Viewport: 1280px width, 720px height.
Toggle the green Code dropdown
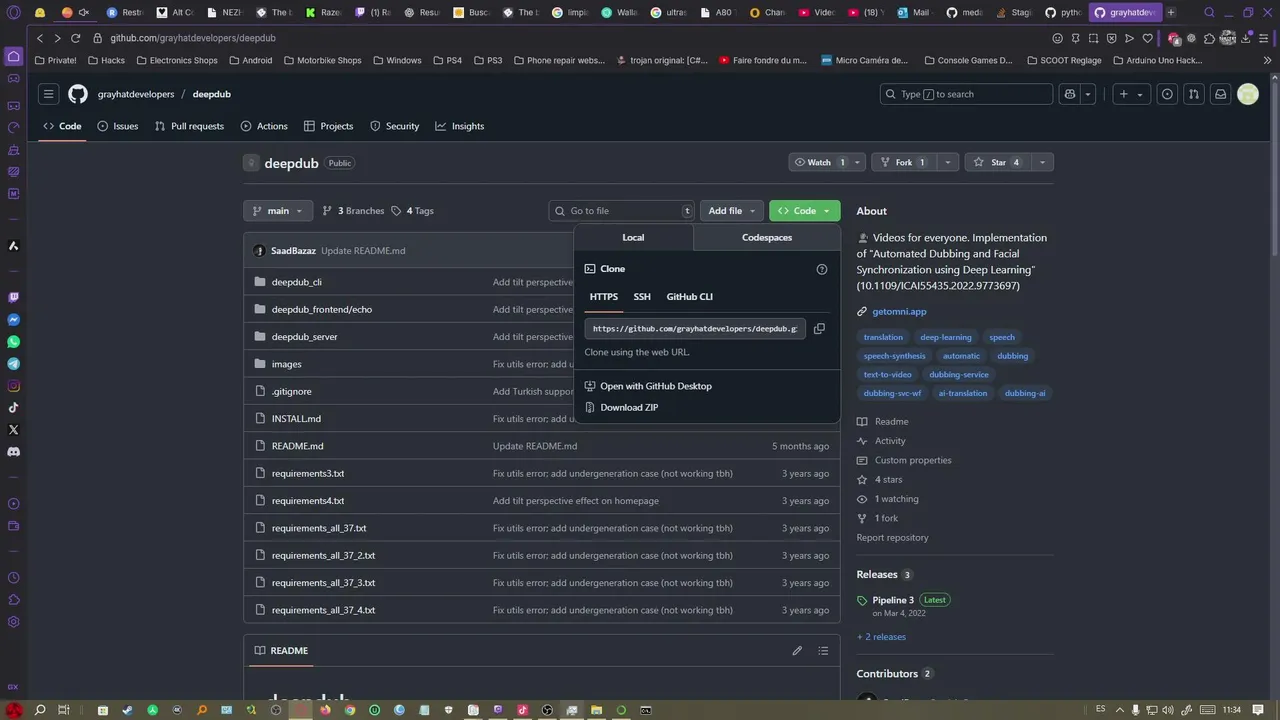(x=804, y=211)
